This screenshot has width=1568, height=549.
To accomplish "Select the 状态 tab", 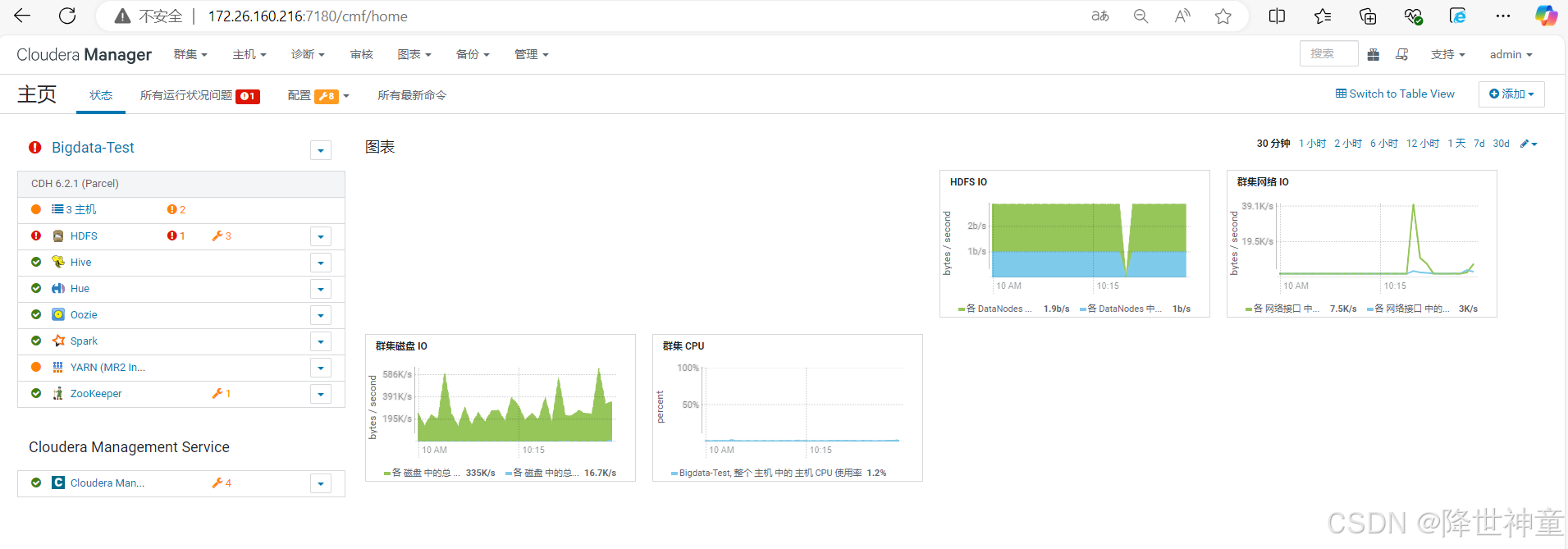I will 101,95.
